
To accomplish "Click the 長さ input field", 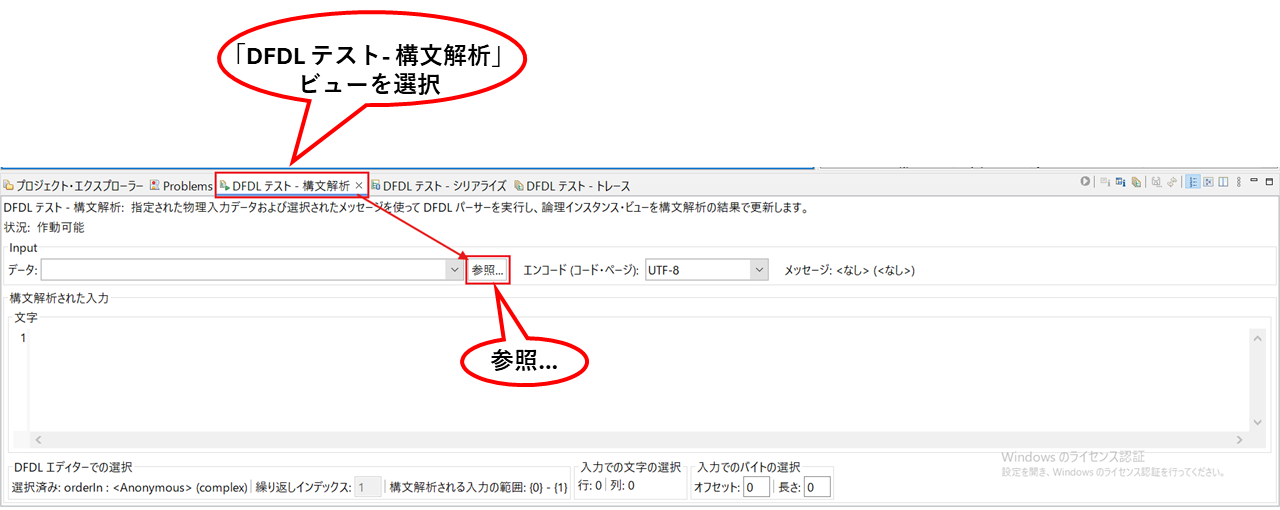I will 818,487.
